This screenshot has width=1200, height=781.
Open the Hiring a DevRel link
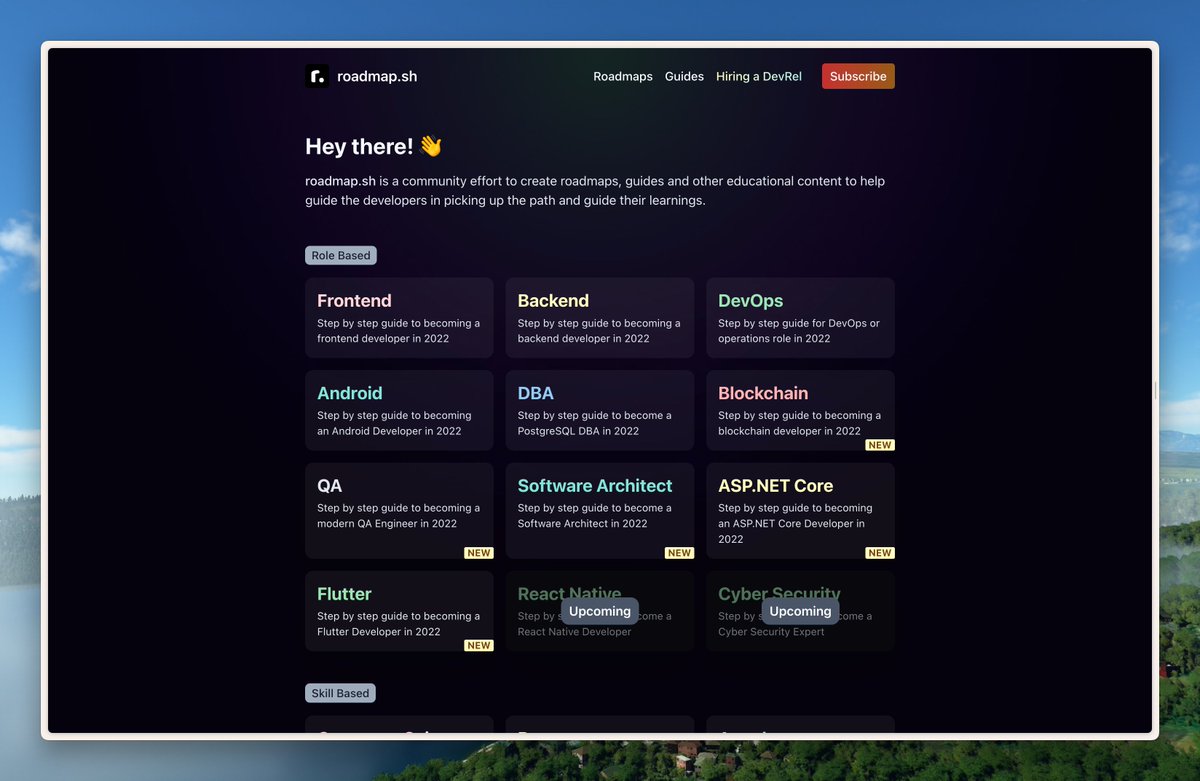click(x=759, y=76)
